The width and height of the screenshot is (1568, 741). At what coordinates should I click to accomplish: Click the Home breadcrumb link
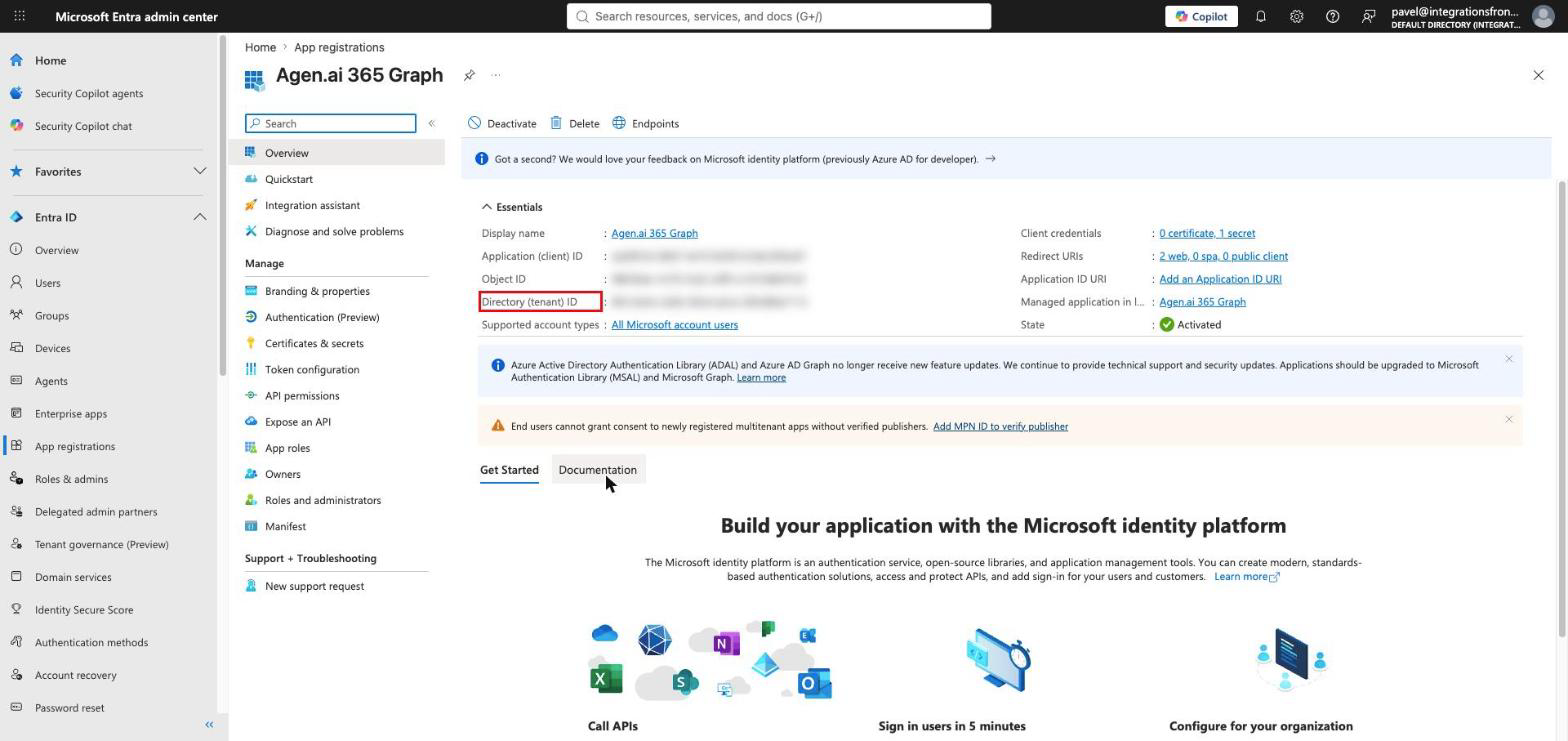260,47
